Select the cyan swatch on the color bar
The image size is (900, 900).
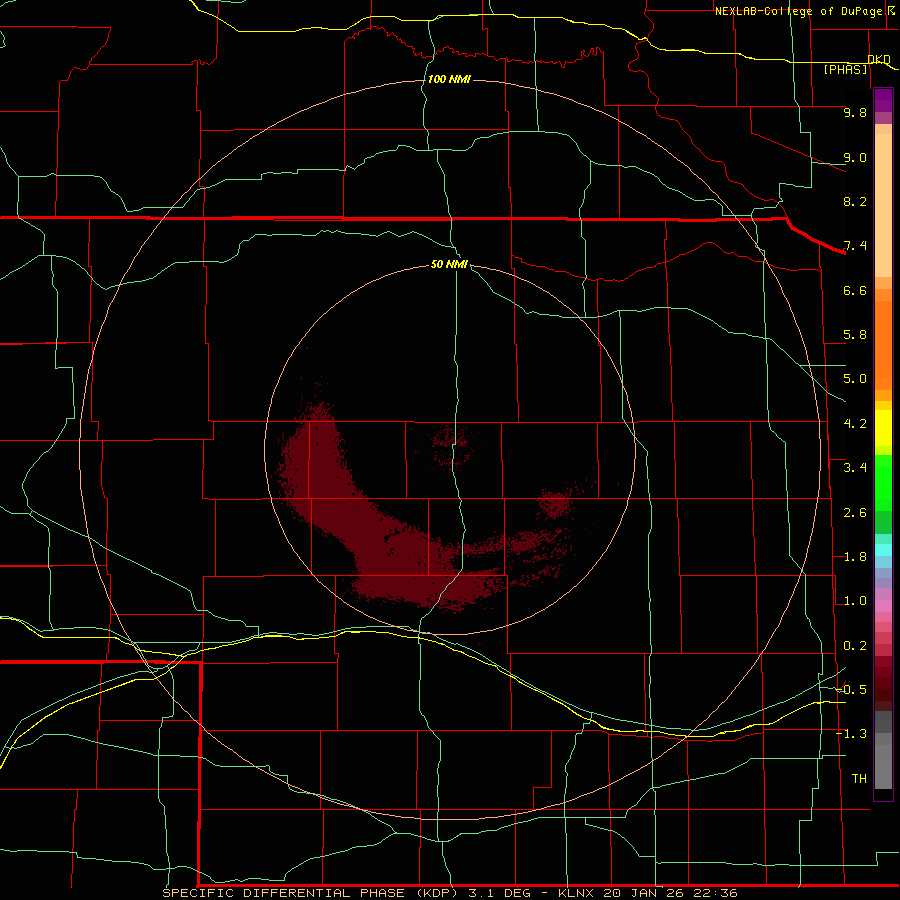coord(883,550)
